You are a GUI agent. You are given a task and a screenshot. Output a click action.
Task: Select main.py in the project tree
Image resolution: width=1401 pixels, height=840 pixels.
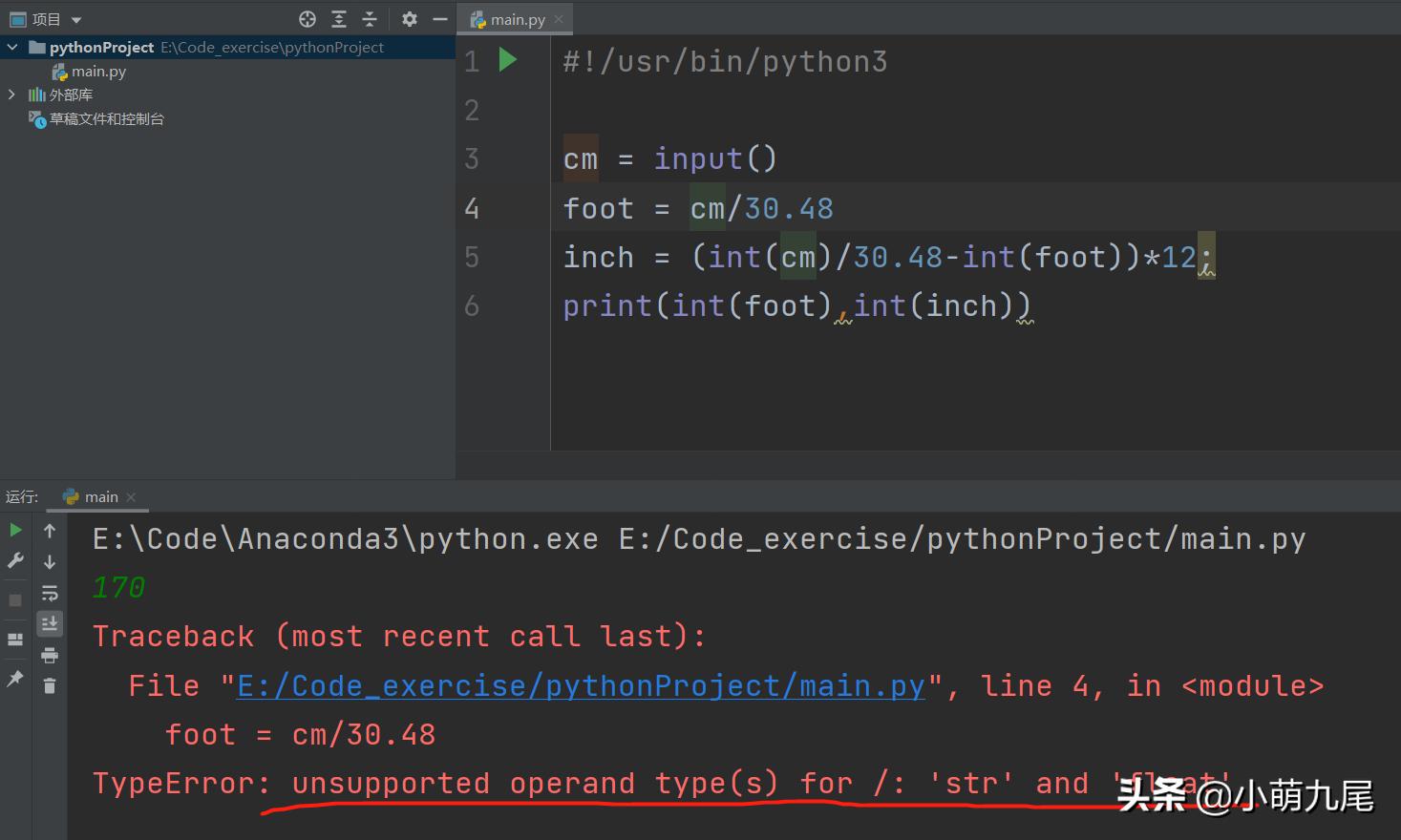[98, 70]
